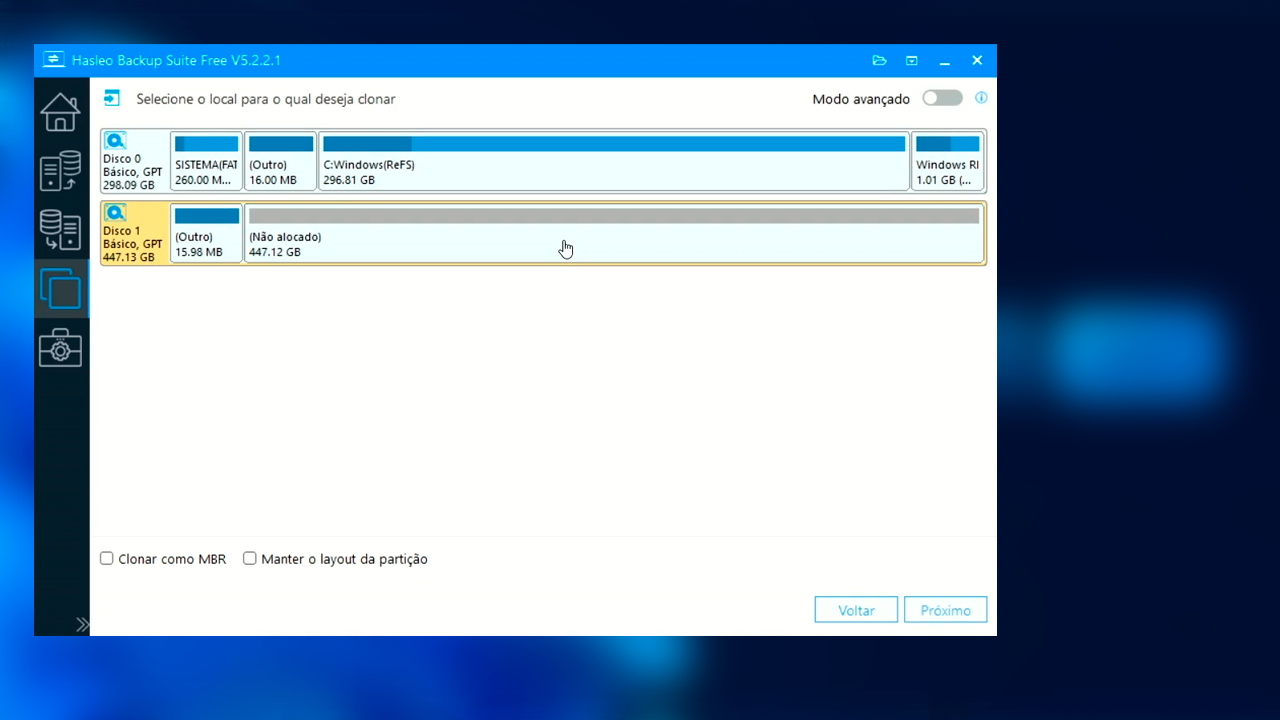
Task: Expand the sidebar with the double chevron
Action: pos(83,623)
